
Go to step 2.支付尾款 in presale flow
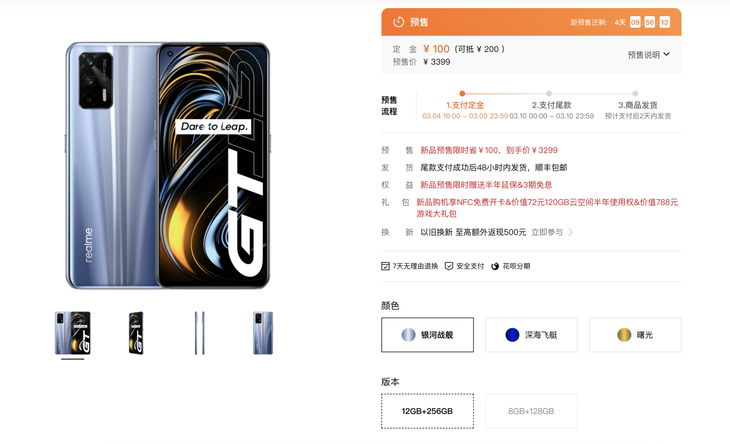coord(551,105)
